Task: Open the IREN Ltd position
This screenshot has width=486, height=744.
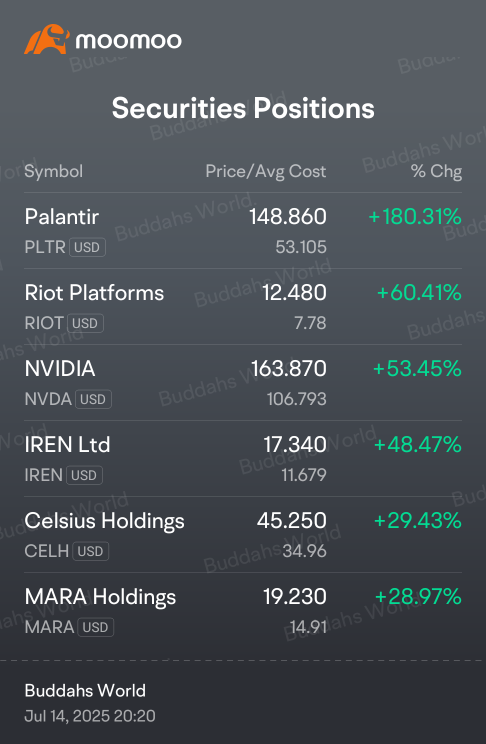Action: (x=243, y=458)
